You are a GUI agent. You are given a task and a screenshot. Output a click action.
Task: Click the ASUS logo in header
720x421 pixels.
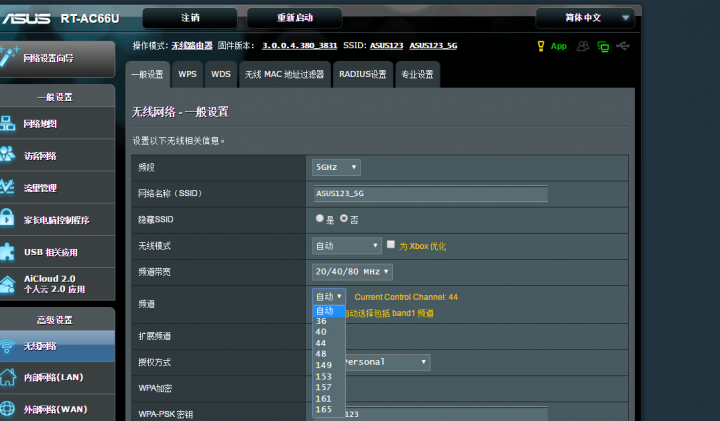click(25, 18)
